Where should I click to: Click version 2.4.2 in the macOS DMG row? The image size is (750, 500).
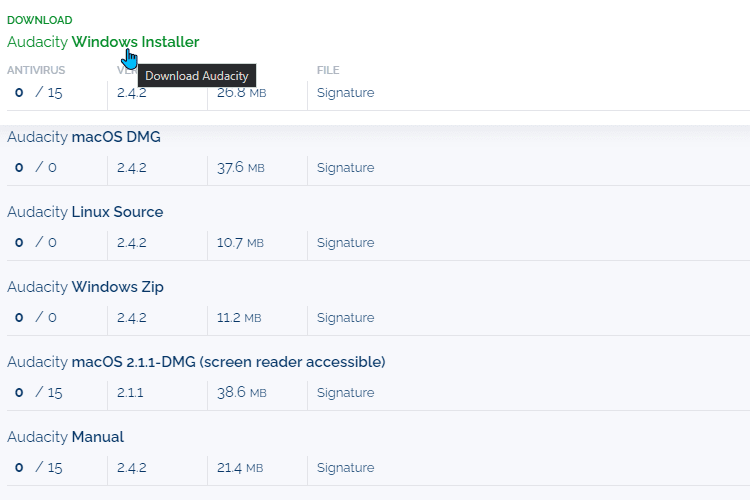point(132,168)
